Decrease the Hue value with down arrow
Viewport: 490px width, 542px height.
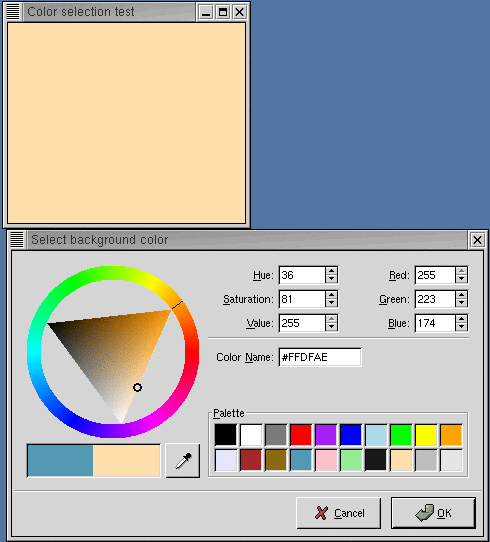pos(331,279)
